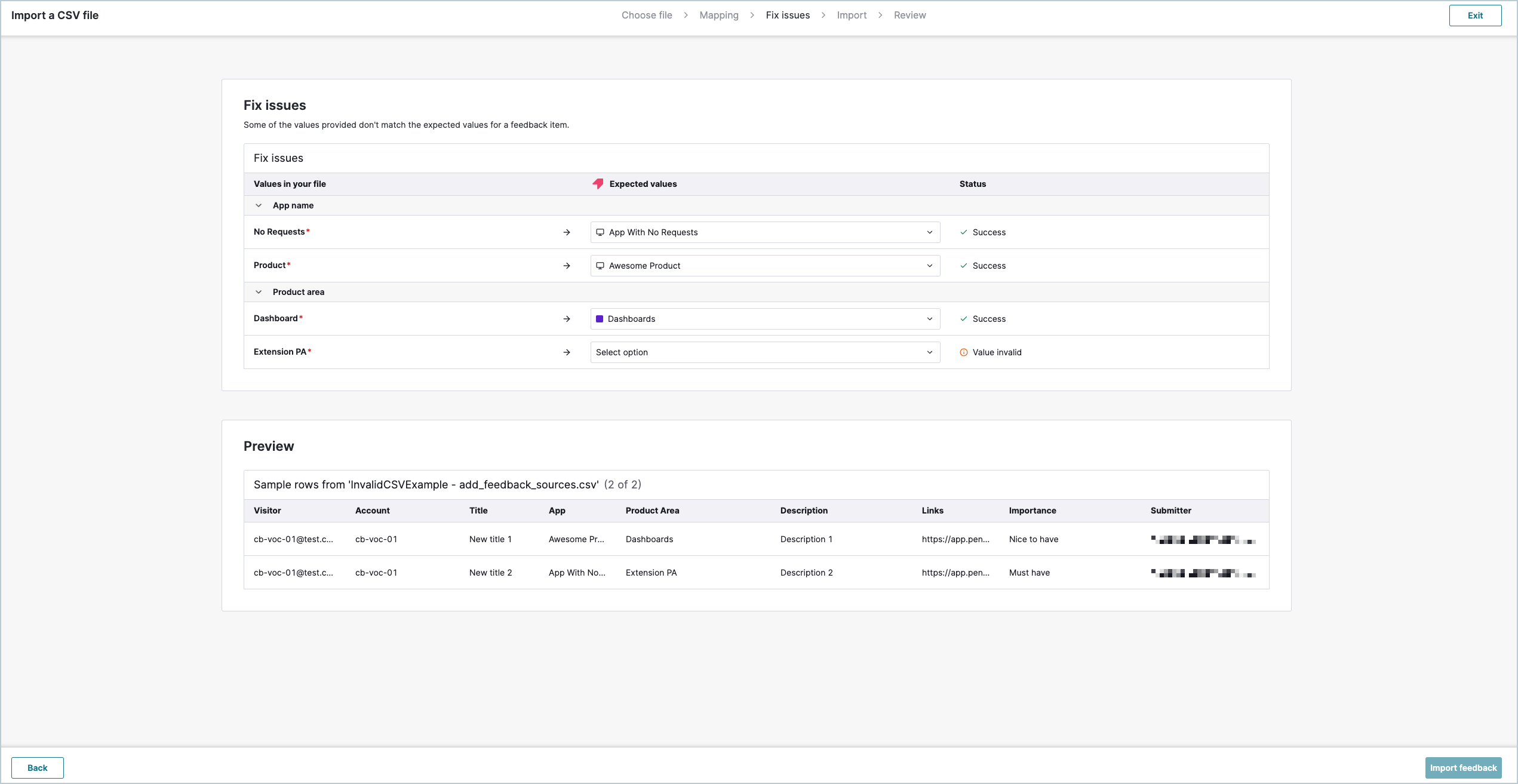Click success checkmark for Product row
Image resolution: width=1518 pixels, height=784 pixels.
pos(964,266)
